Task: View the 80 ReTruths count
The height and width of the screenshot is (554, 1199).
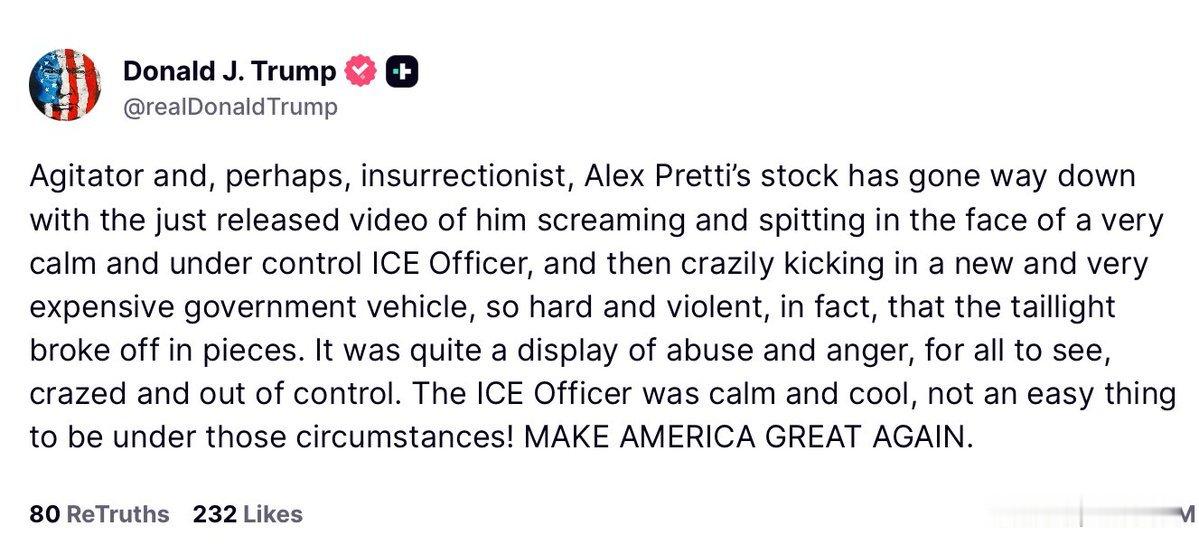Action: tap(99, 514)
